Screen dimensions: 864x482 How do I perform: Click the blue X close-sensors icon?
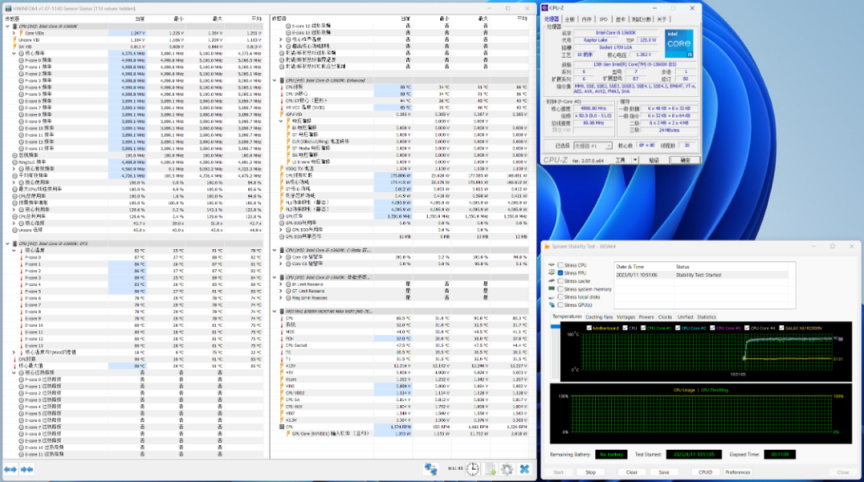pos(524,469)
